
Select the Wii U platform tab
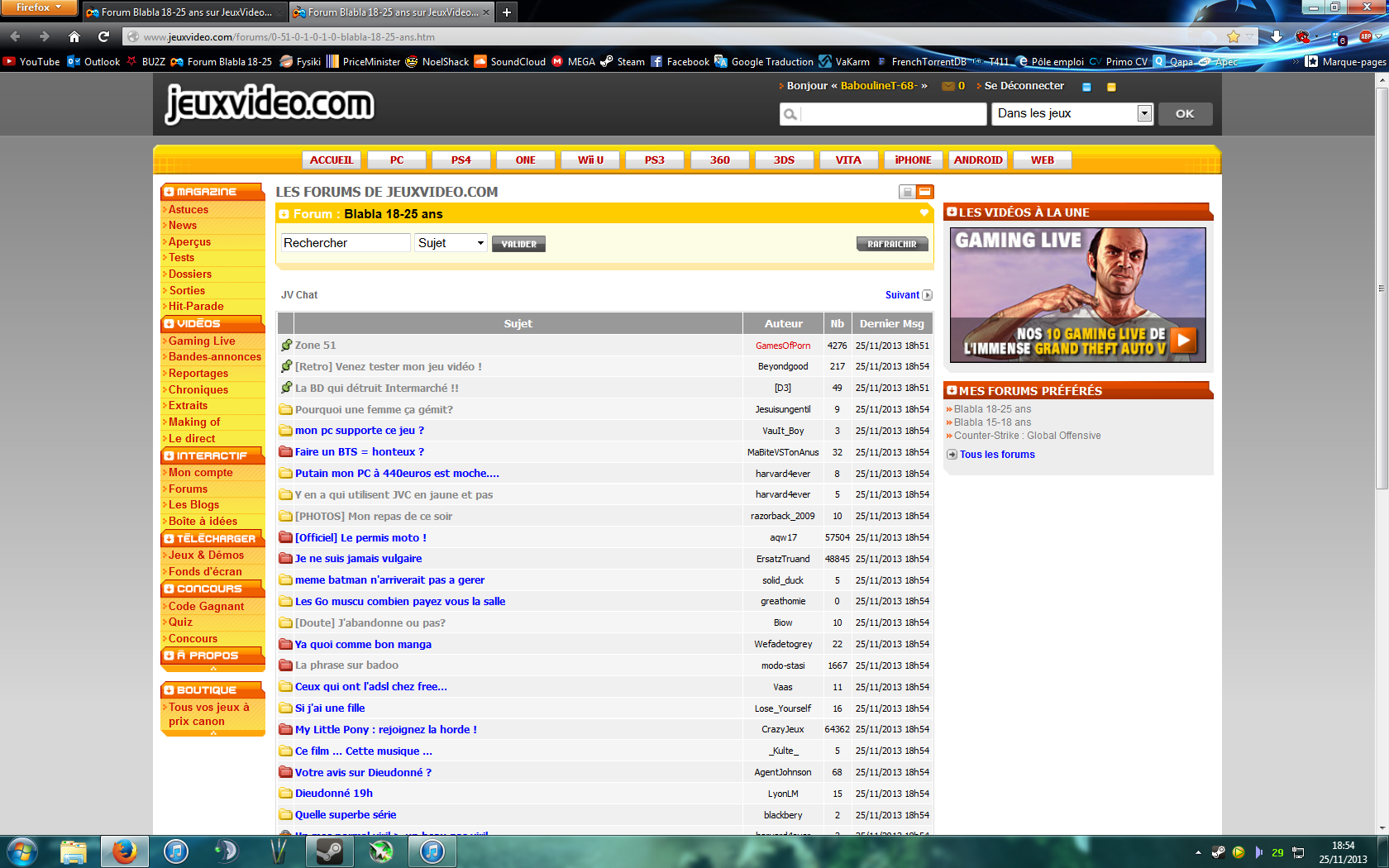[x=590, y=160]
